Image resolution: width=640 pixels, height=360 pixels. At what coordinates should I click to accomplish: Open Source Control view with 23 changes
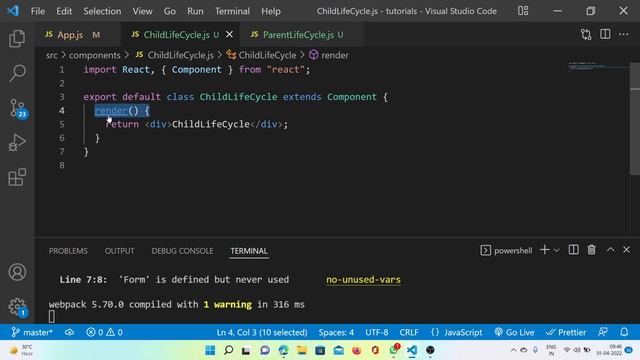coord(18,109)
